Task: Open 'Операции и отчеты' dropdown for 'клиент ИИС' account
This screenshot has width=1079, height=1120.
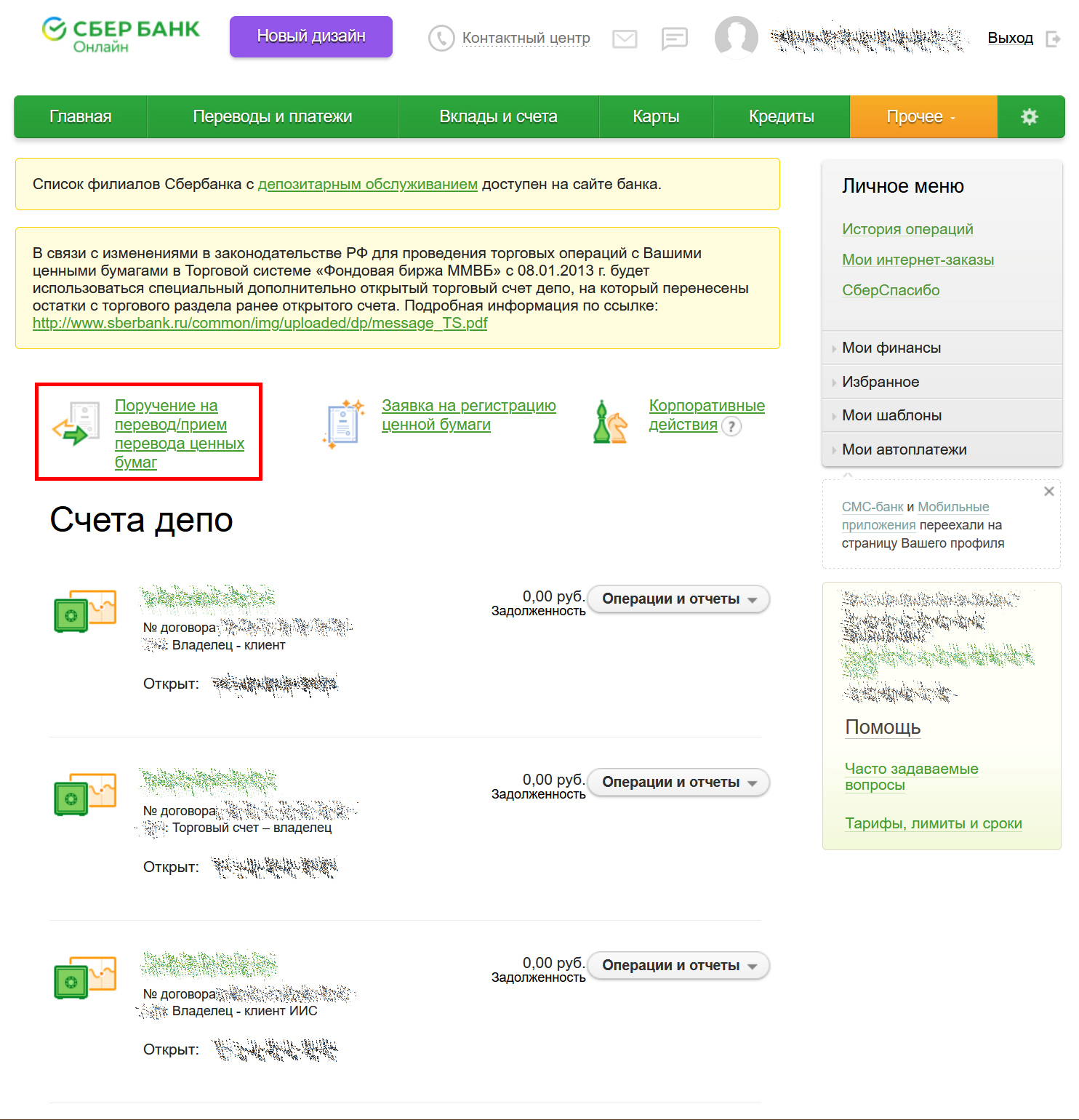Action: click(678, 966)
